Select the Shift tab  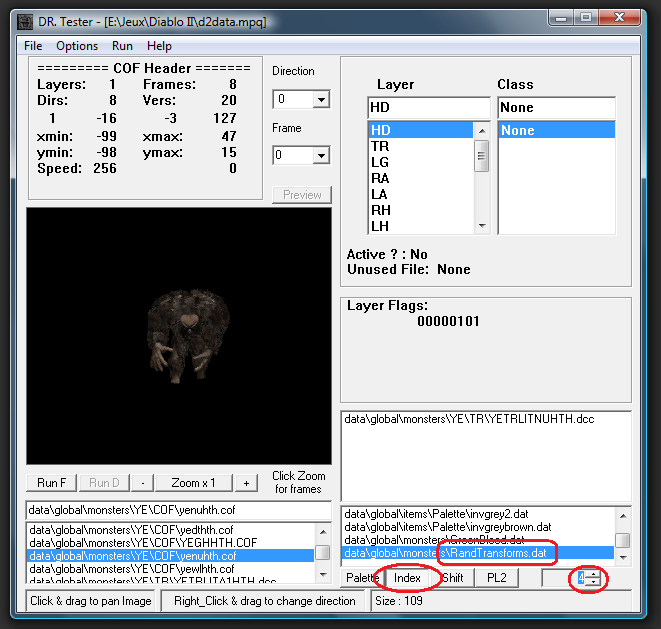(x=453, y=578)
